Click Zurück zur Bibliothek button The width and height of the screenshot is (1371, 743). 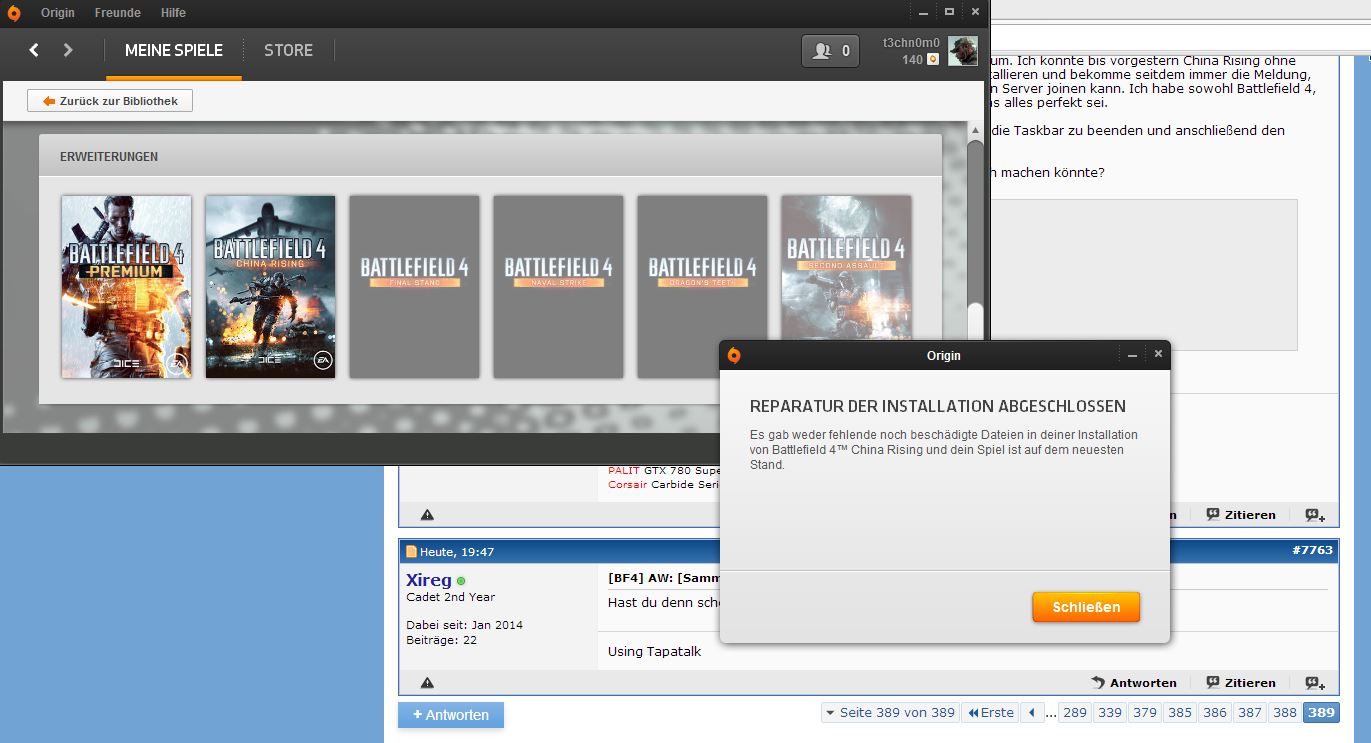(x=110, y=101)
